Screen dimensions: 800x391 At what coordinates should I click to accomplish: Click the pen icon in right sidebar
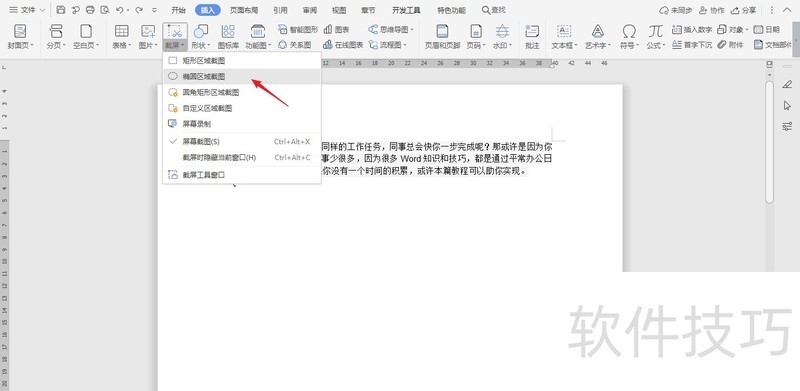(787, 84)
